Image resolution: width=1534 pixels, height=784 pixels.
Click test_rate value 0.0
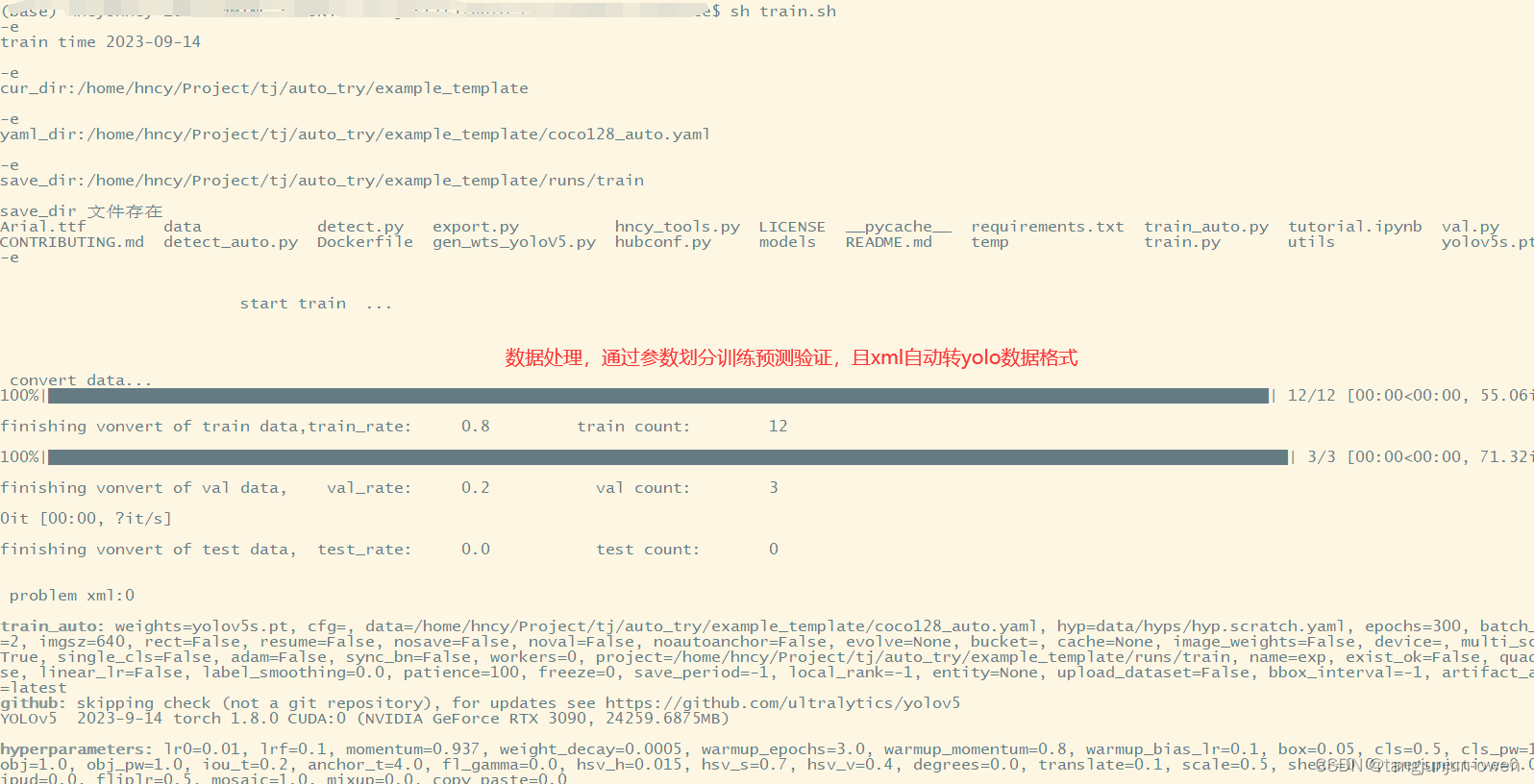pos(476,550)
